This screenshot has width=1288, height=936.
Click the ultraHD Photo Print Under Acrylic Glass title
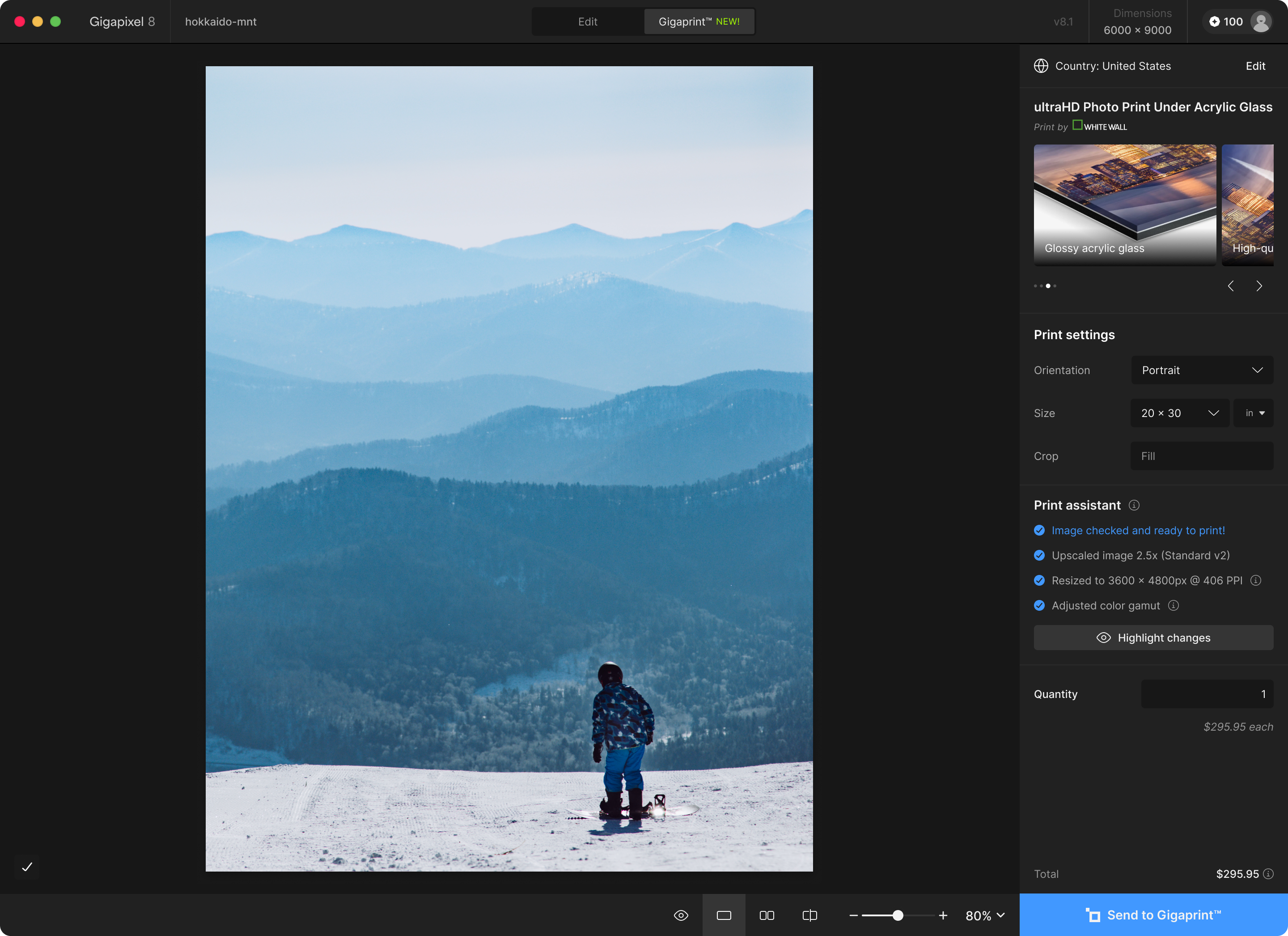pos(1153,107)
